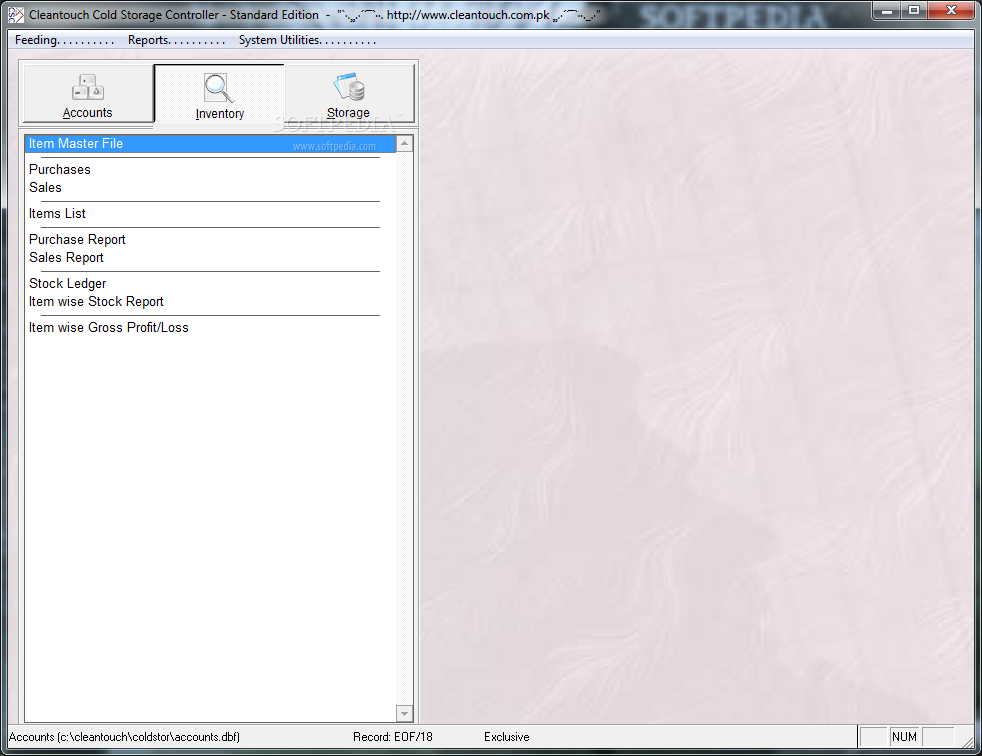This screenshot has width=982, height=756.
Task: Click the application icon in title bar
Action: 16,14
